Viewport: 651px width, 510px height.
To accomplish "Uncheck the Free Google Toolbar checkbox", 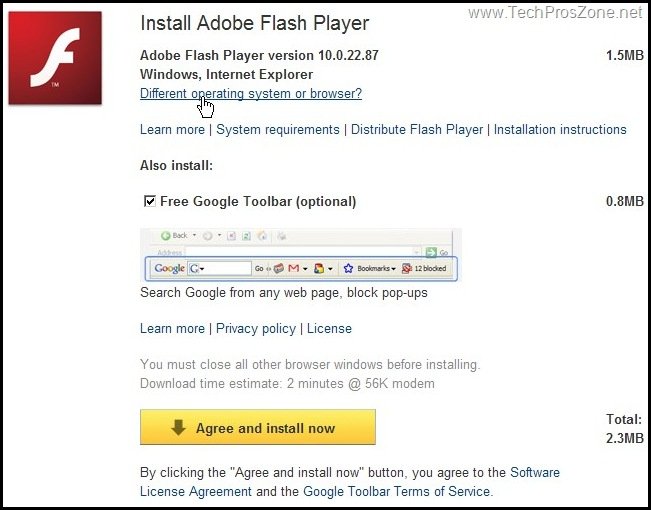I will click(149, 201).
